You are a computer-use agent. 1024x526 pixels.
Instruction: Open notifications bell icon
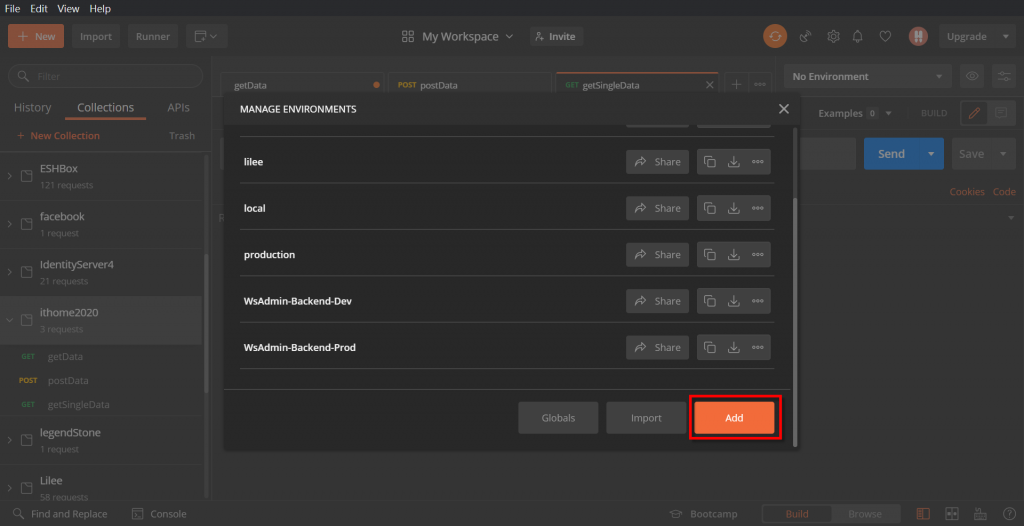(x=858, y=37)
